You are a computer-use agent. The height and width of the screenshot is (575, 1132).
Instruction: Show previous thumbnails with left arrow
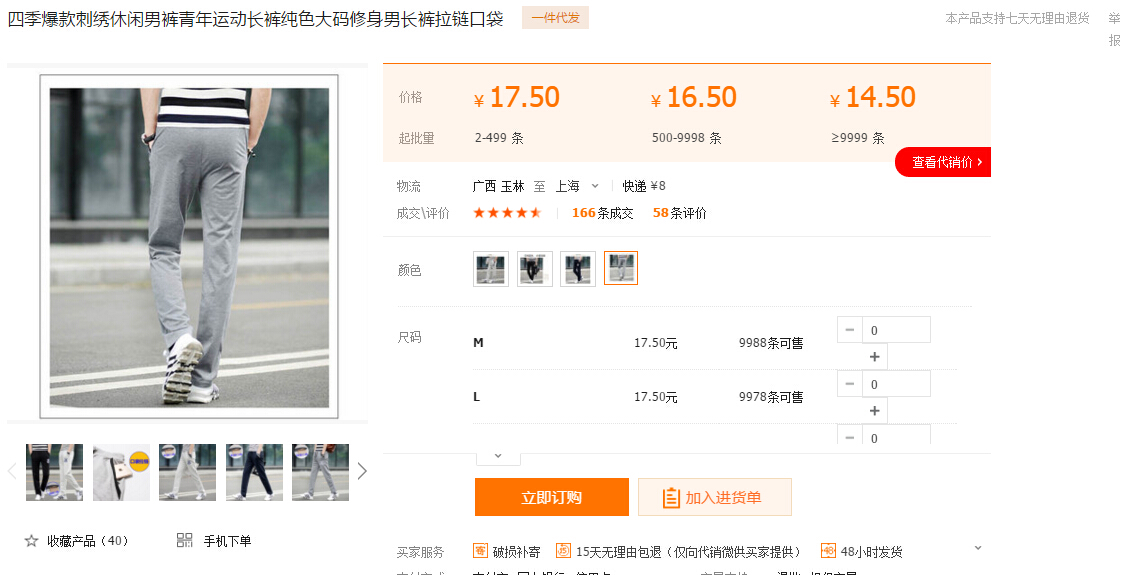tap(12, 471)
